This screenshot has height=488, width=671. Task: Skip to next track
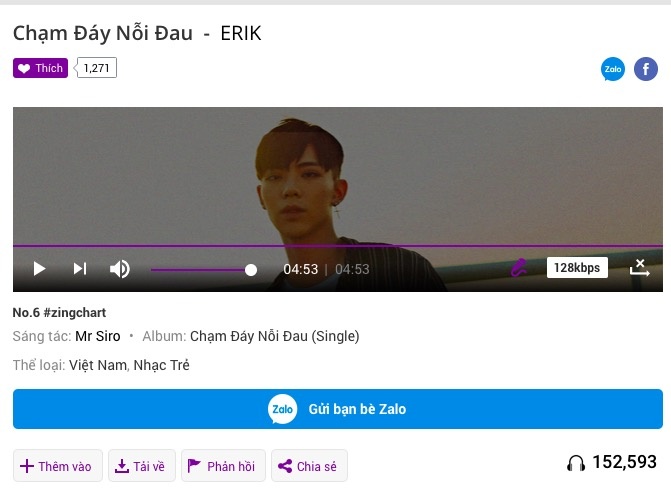pos(80,268)
